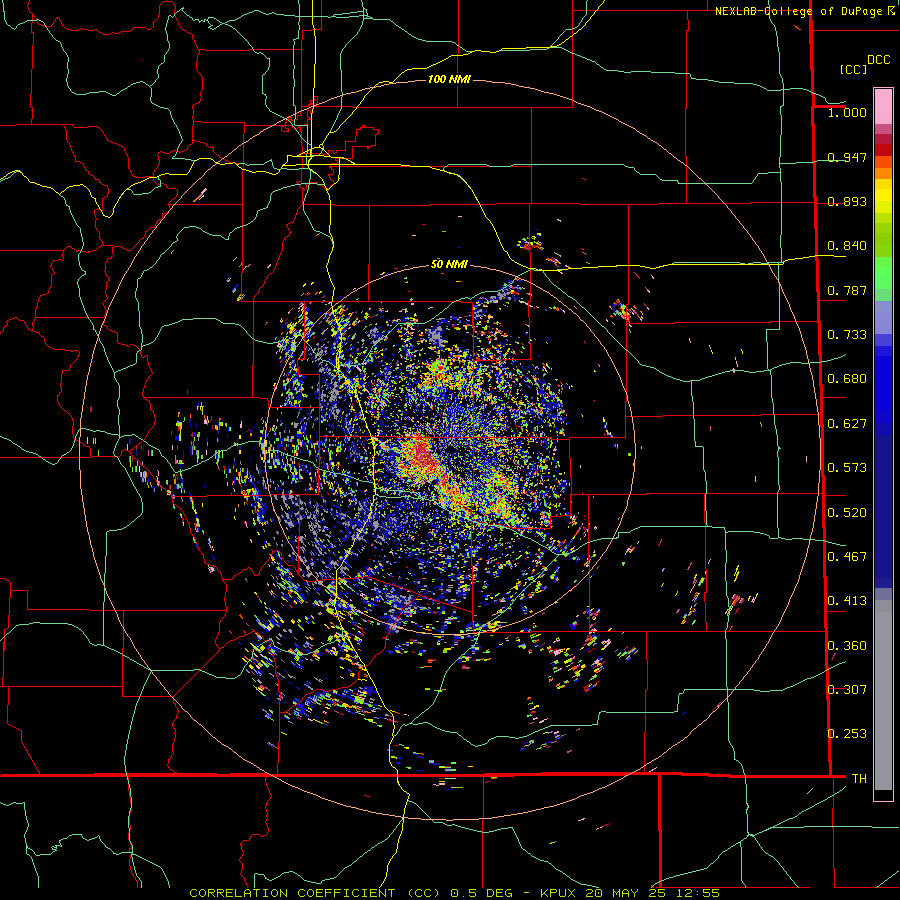The width and height of the screenshot is (900, 900).
Task: Click the 1.000 color scale value
Action: pyautogui.click(x=847, y=112)
